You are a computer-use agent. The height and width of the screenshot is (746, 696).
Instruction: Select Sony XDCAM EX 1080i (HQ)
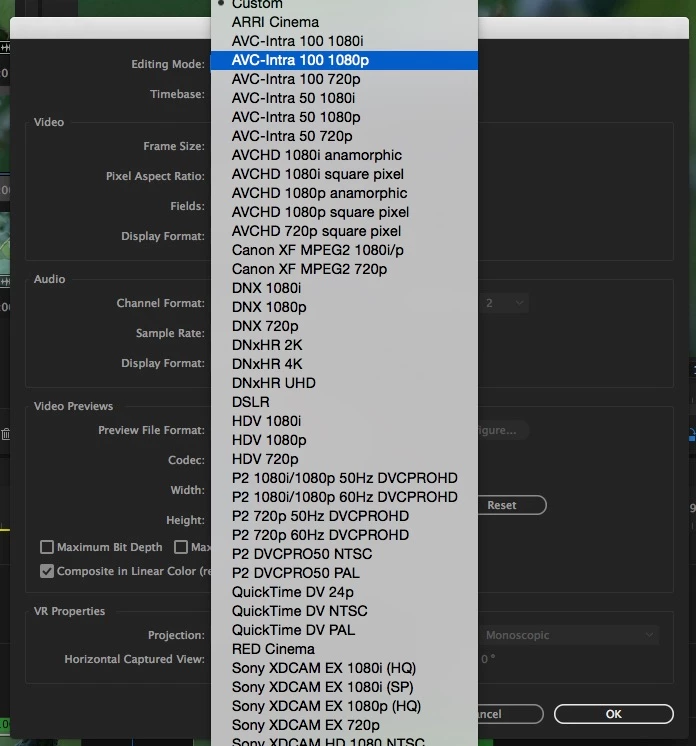click(x=344, y=668)
